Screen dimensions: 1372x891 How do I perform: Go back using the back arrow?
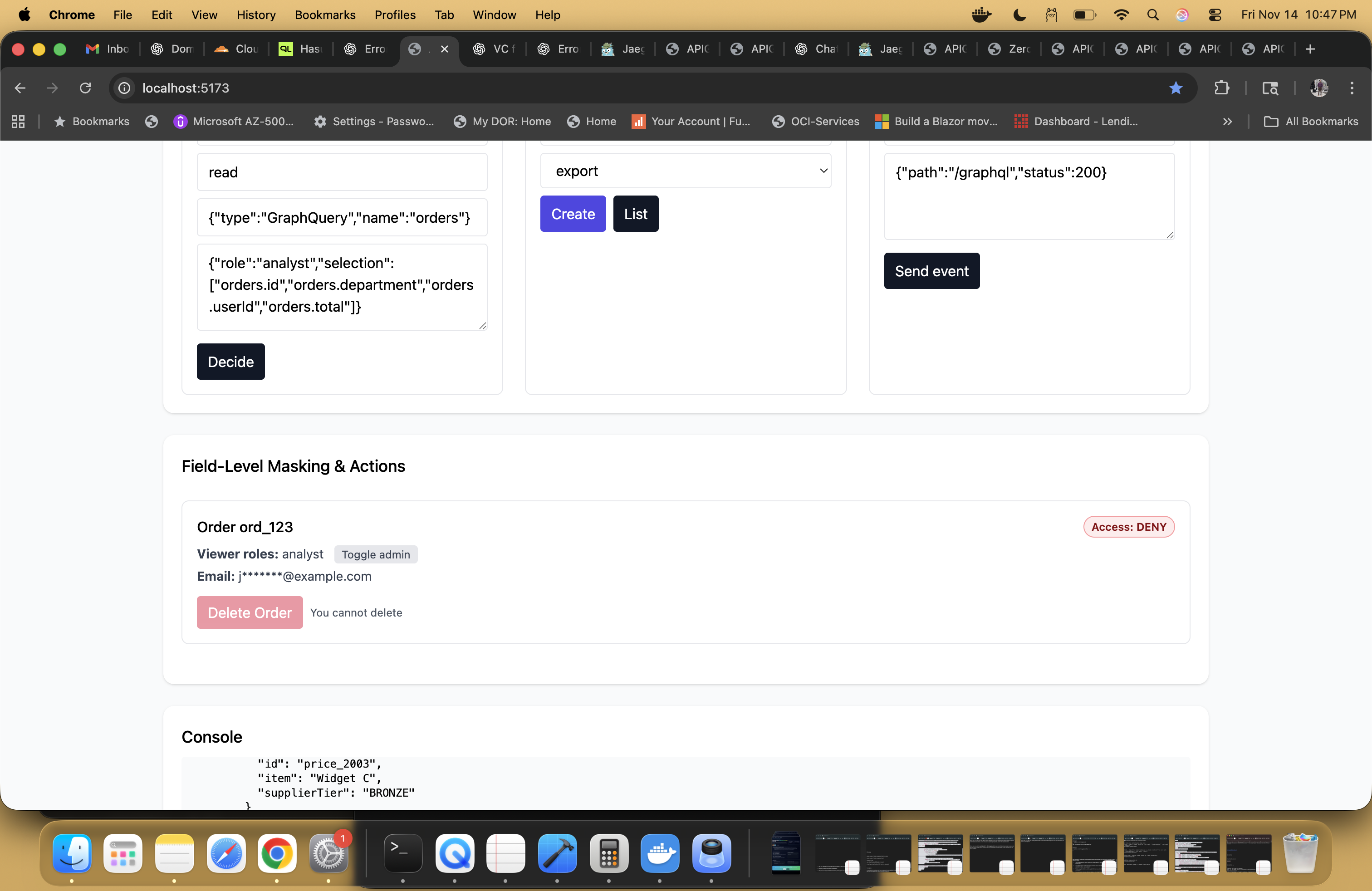pos(20,88)
